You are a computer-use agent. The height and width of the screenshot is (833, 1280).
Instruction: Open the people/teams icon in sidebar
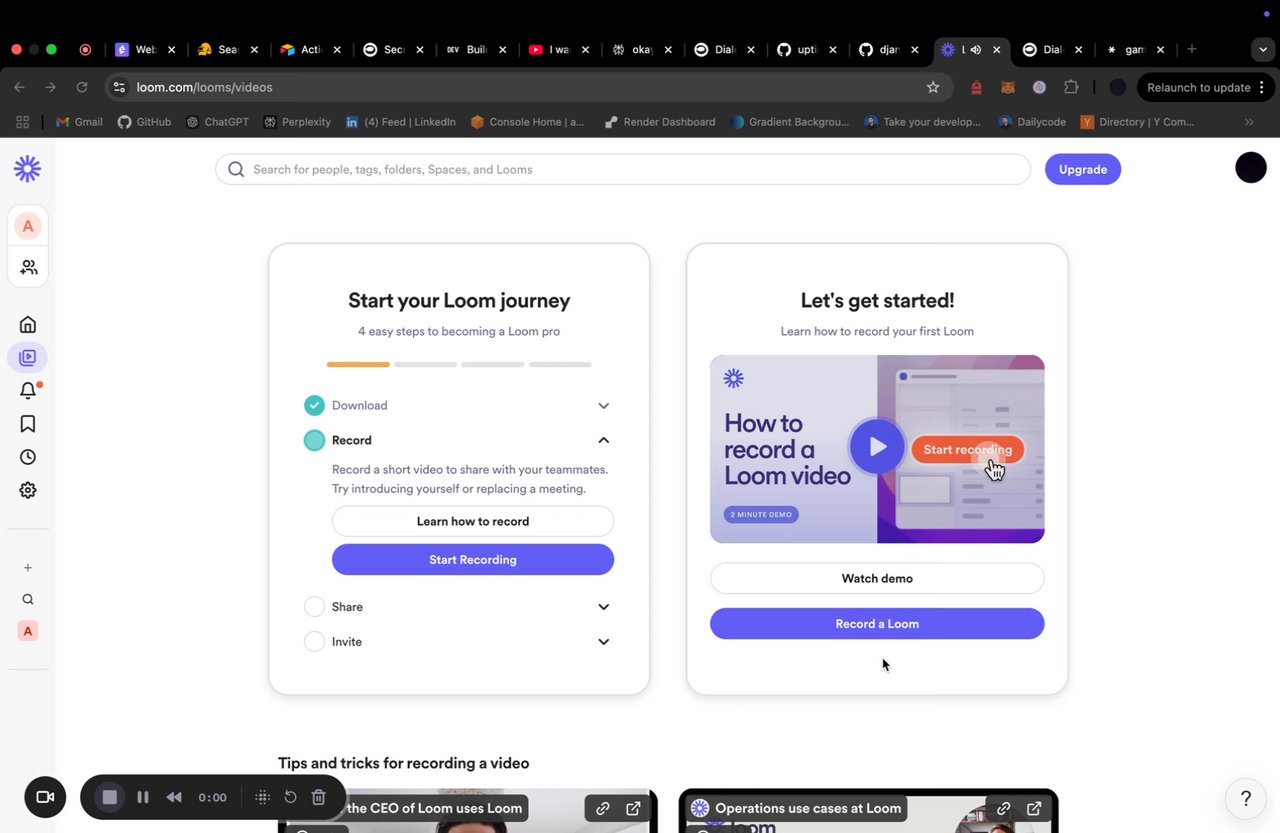[28, 267]
